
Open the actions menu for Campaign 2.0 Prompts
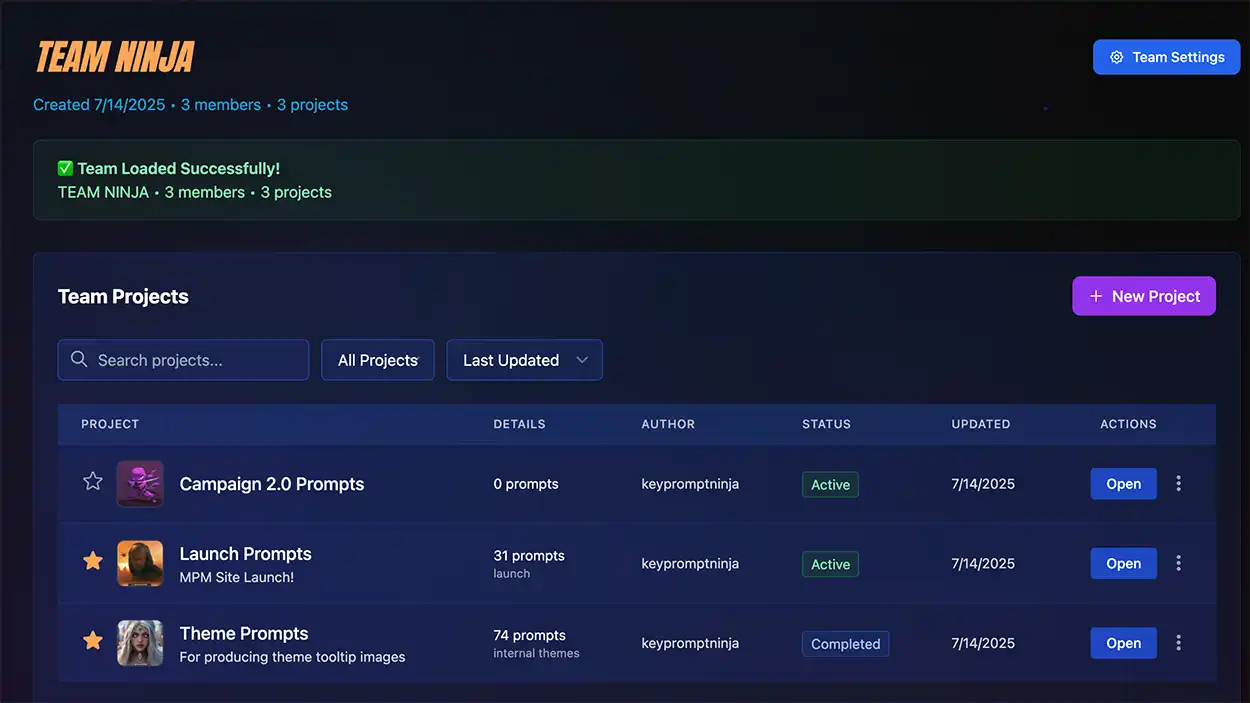1178,483
